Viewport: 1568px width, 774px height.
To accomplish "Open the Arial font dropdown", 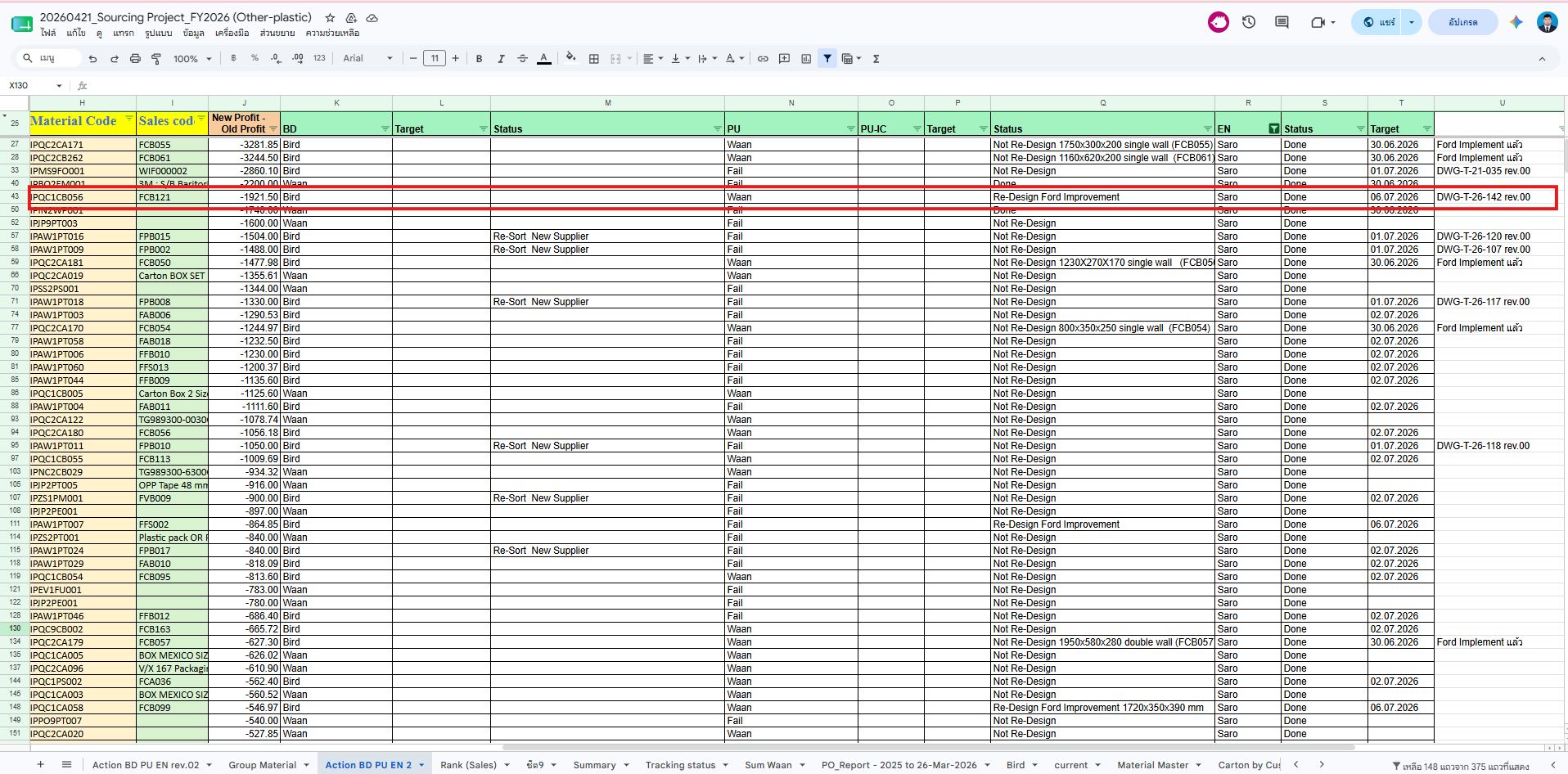I will pos(367,59).
